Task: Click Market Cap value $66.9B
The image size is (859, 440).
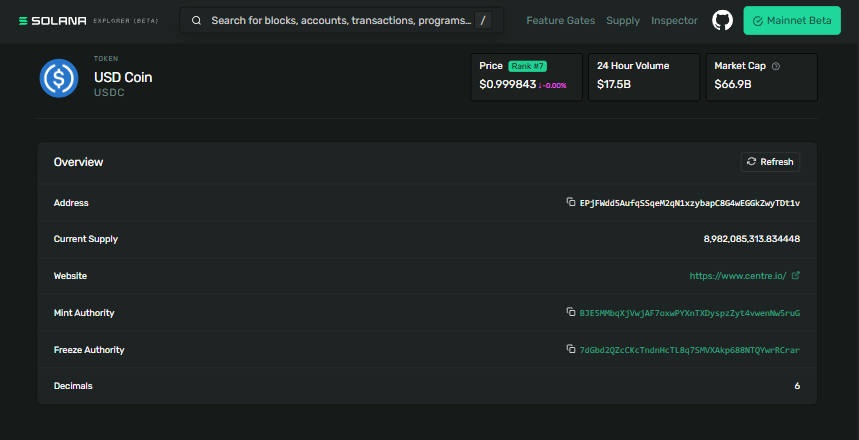Action: coord(732,85)
